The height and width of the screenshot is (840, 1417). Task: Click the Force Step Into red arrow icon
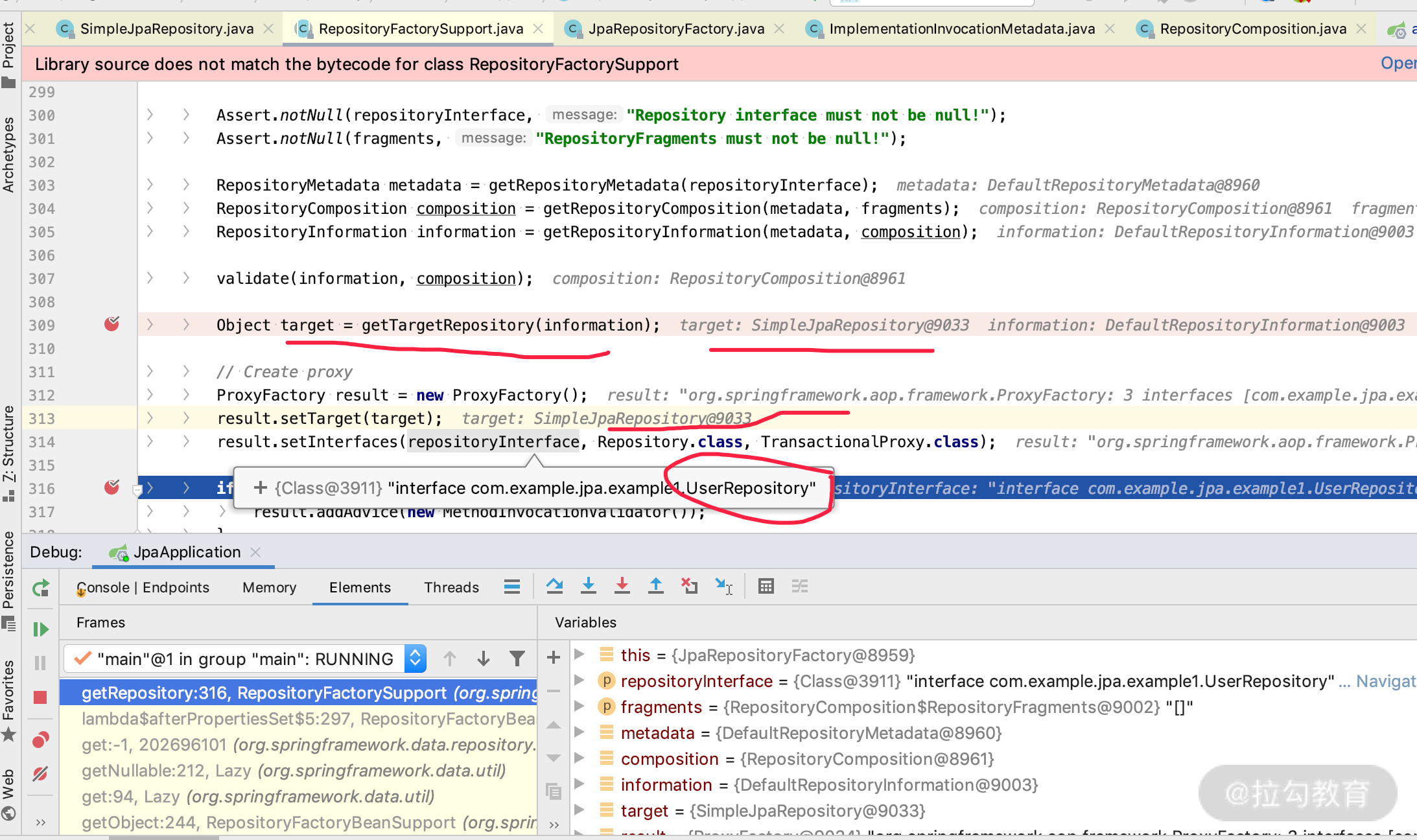coord(622,586)
